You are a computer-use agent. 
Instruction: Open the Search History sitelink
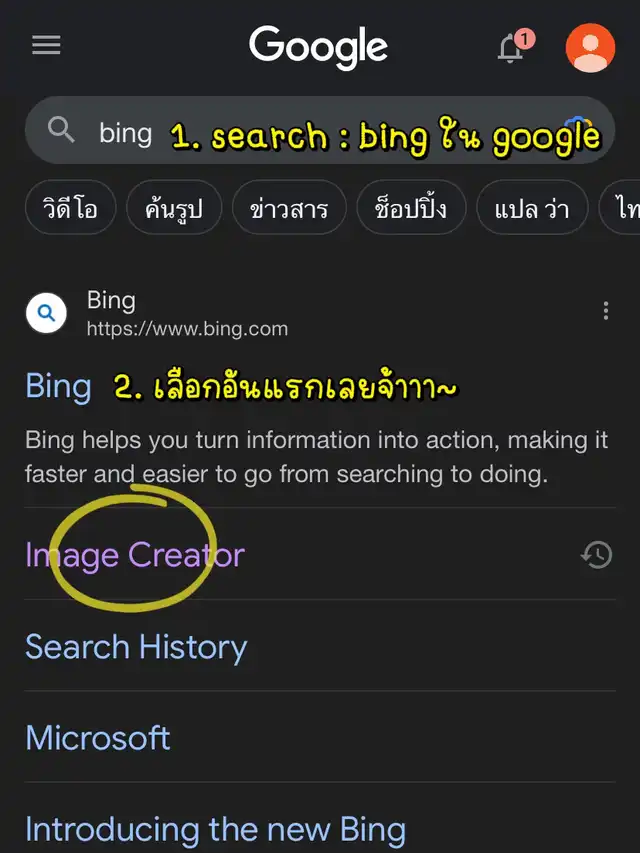(x=136, y=647)
